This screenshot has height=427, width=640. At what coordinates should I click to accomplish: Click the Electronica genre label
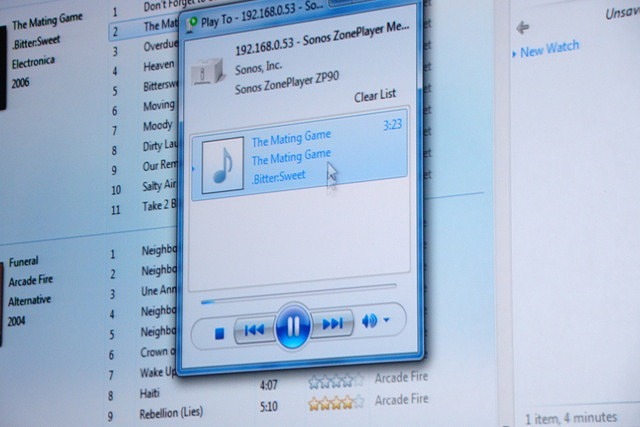(33, 62)
